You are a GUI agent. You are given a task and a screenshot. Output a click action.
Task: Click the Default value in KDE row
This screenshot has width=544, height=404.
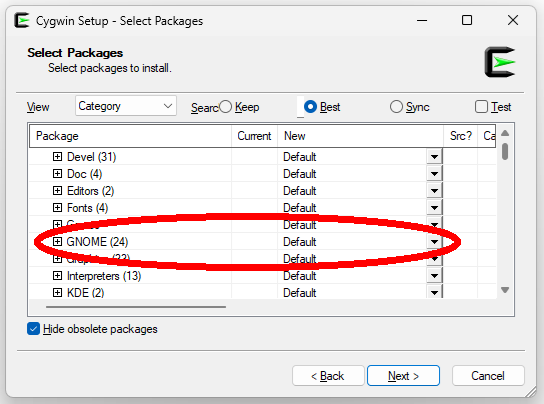click(300, 293)
